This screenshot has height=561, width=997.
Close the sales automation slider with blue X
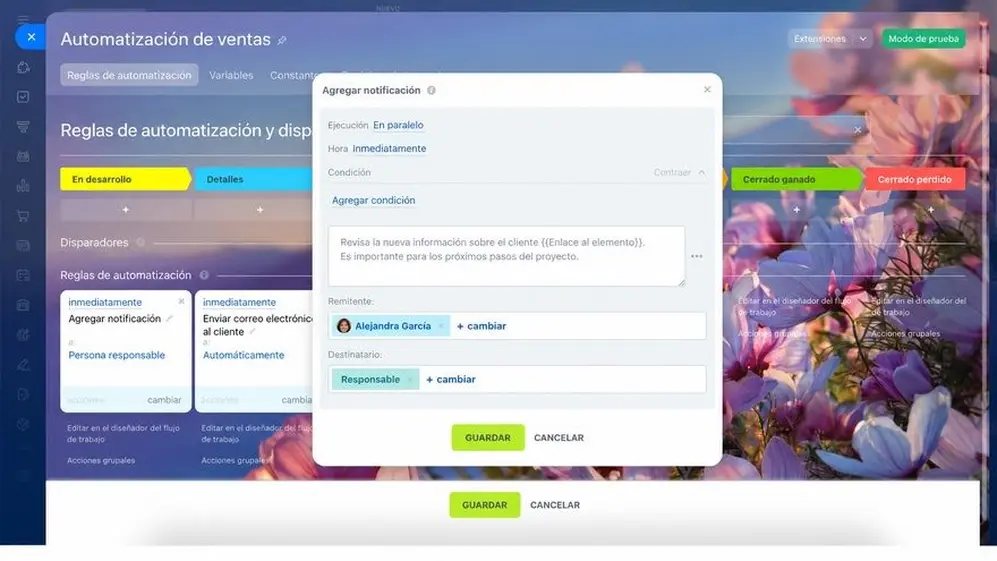(31, 37)
